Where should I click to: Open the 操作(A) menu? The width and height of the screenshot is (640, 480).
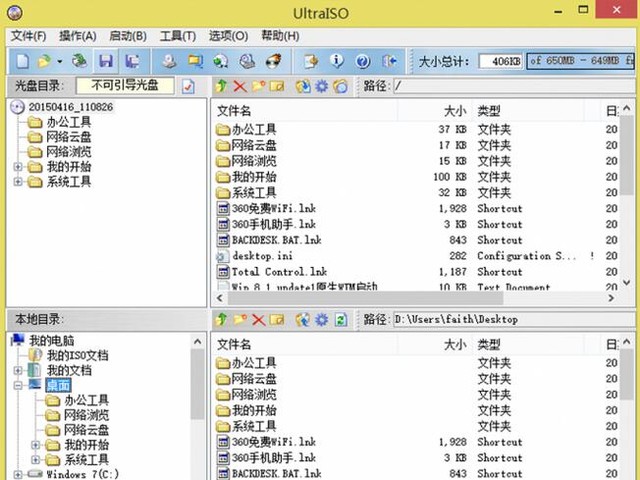pyautogui.click(x=78, y=36)
